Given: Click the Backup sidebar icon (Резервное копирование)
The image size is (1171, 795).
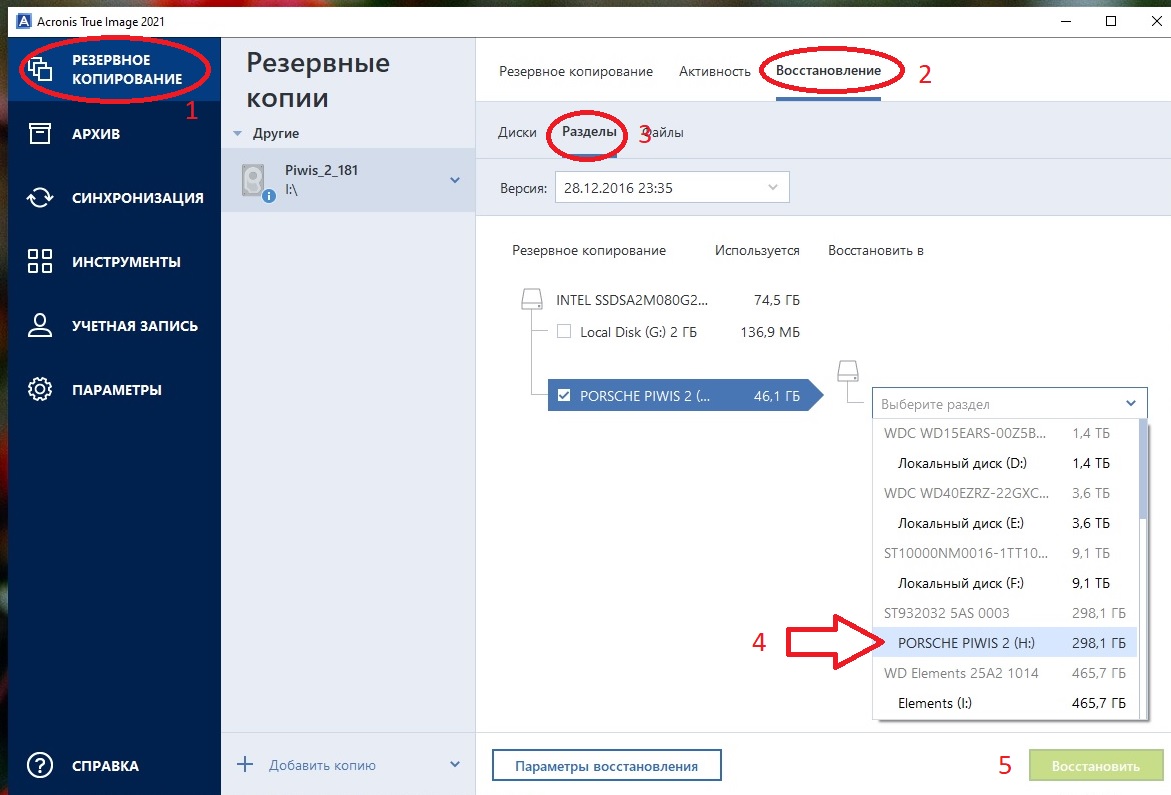Looking at the screenshot, I should point(40,70).
